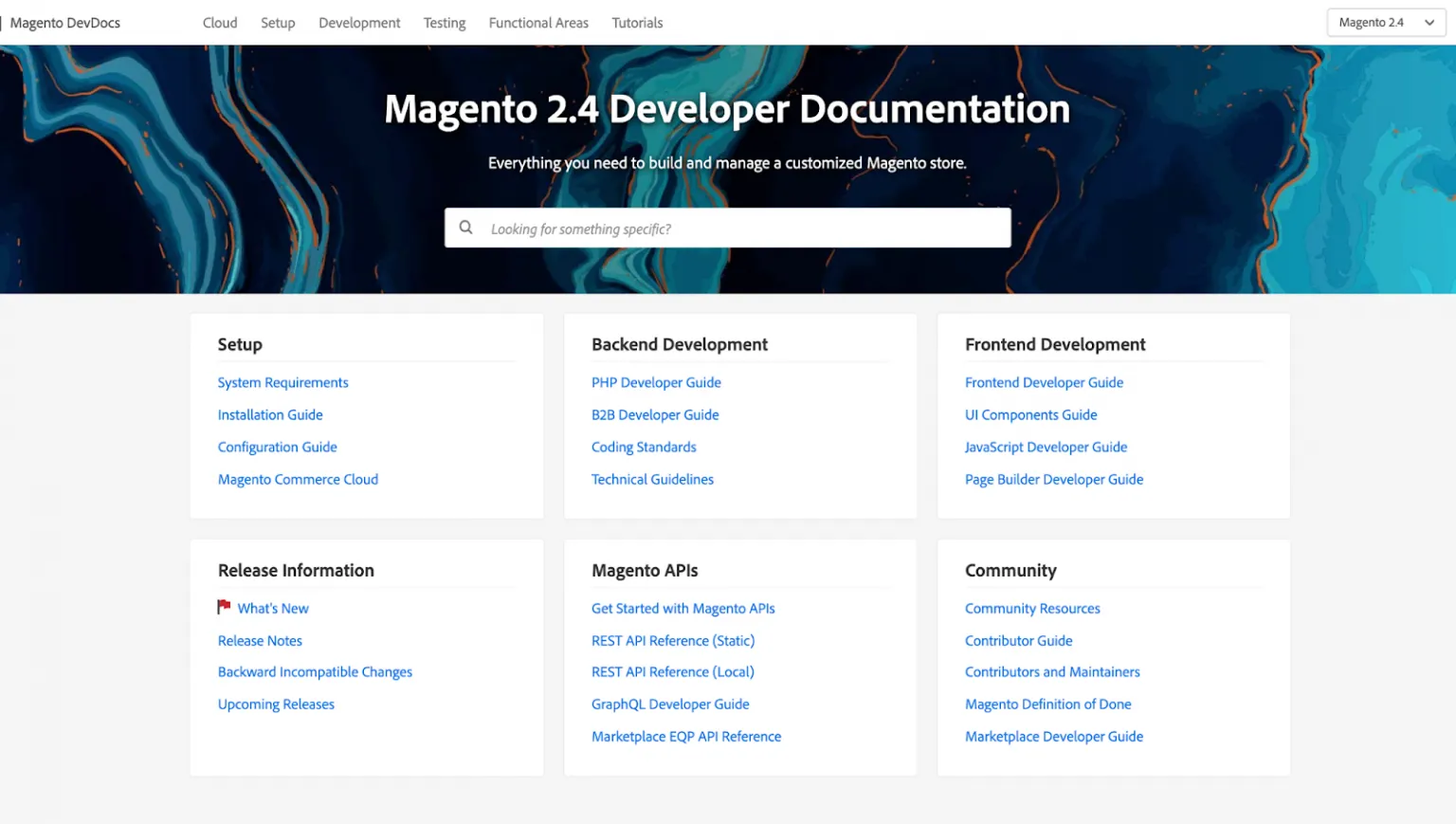View Contributors and Maintainers link

click(1052, 671)
